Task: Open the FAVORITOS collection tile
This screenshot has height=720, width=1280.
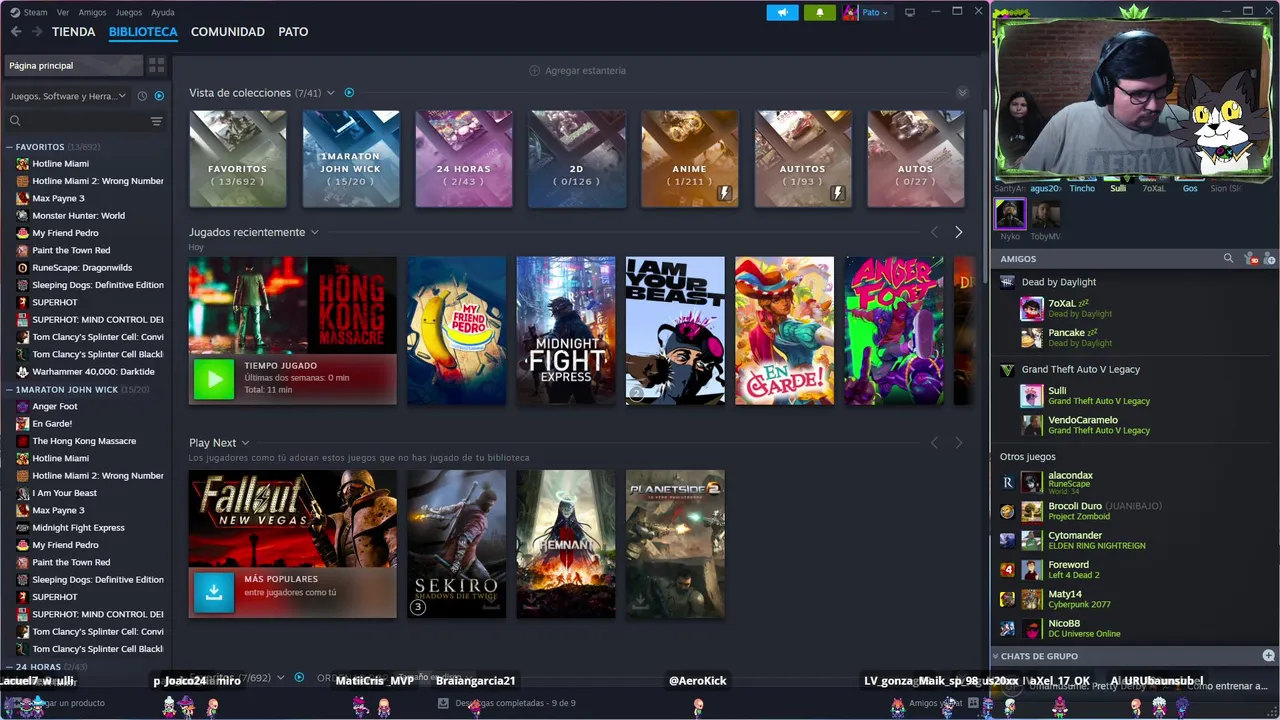Action: 238,159
